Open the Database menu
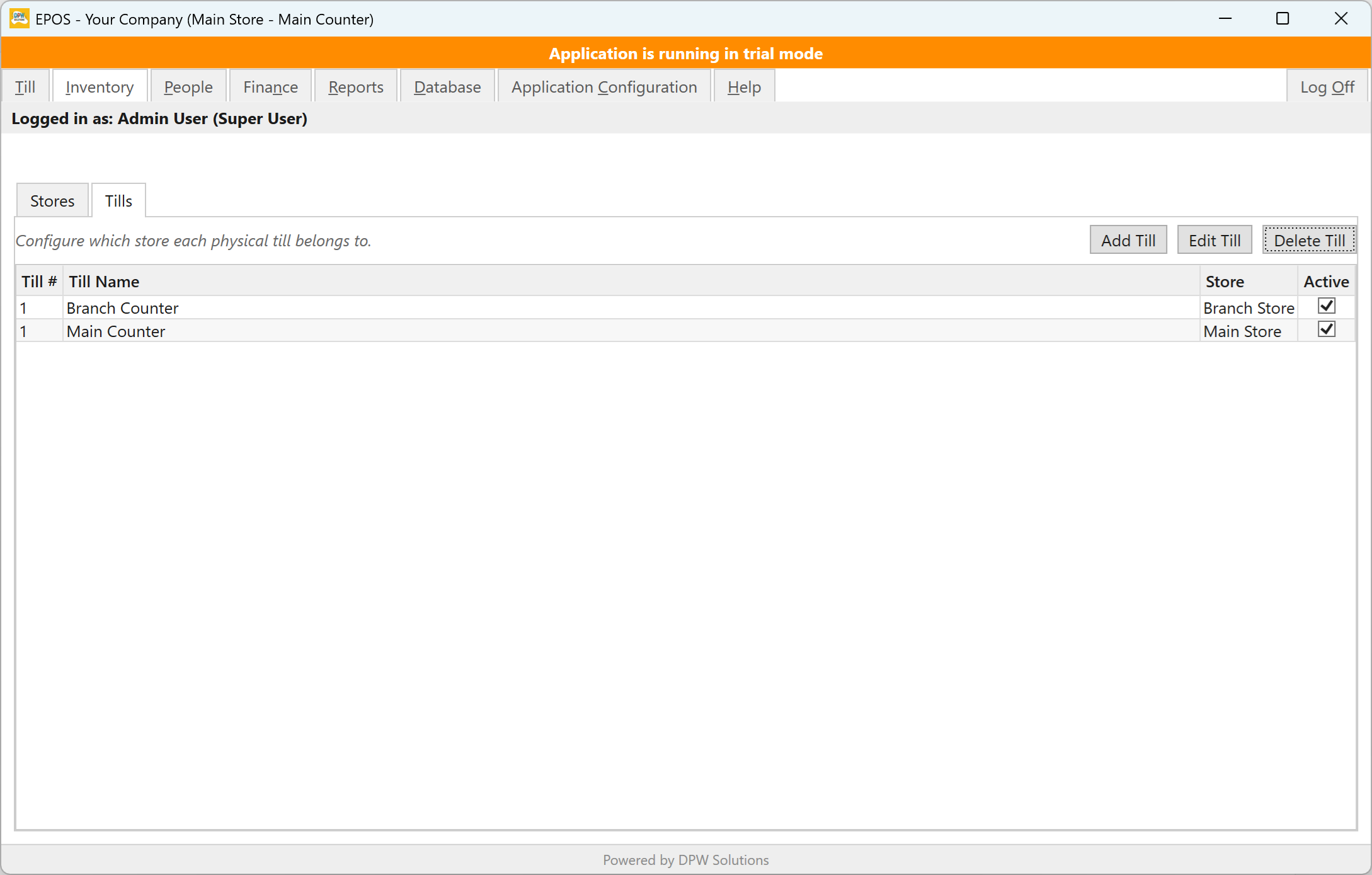The image size is (1372, 875). coord(447,86)
